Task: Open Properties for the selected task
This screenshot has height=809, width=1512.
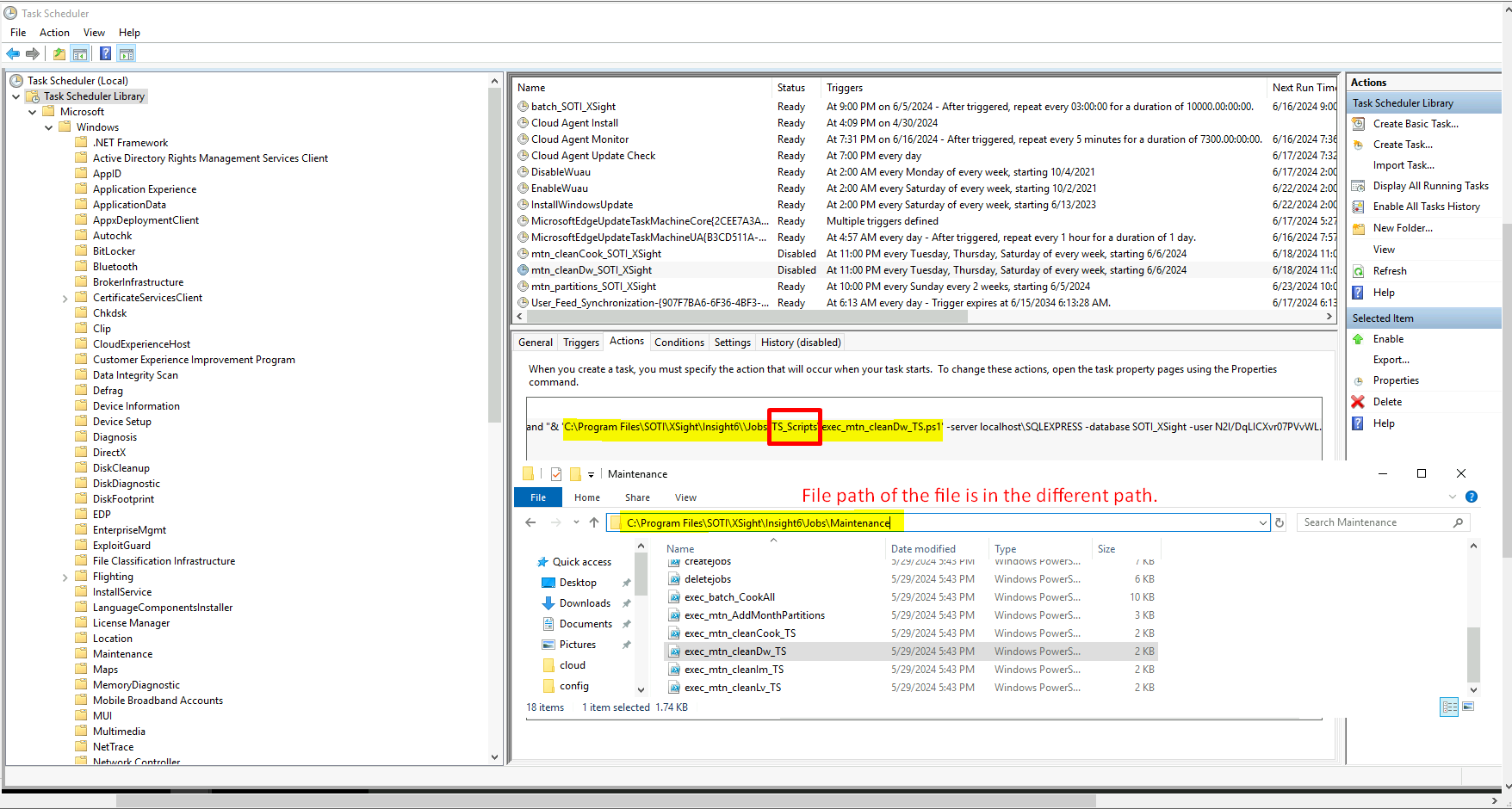Action: coord(1395,380)
